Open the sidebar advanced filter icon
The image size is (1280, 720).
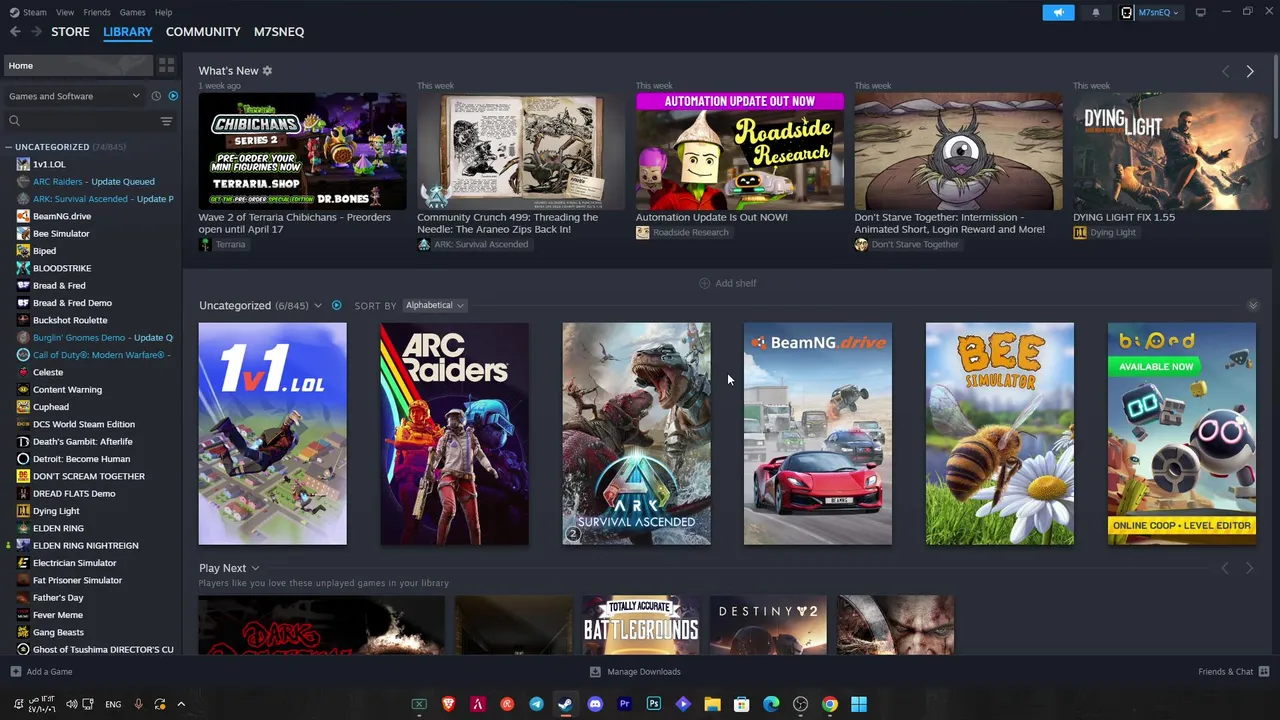[166, 121]
